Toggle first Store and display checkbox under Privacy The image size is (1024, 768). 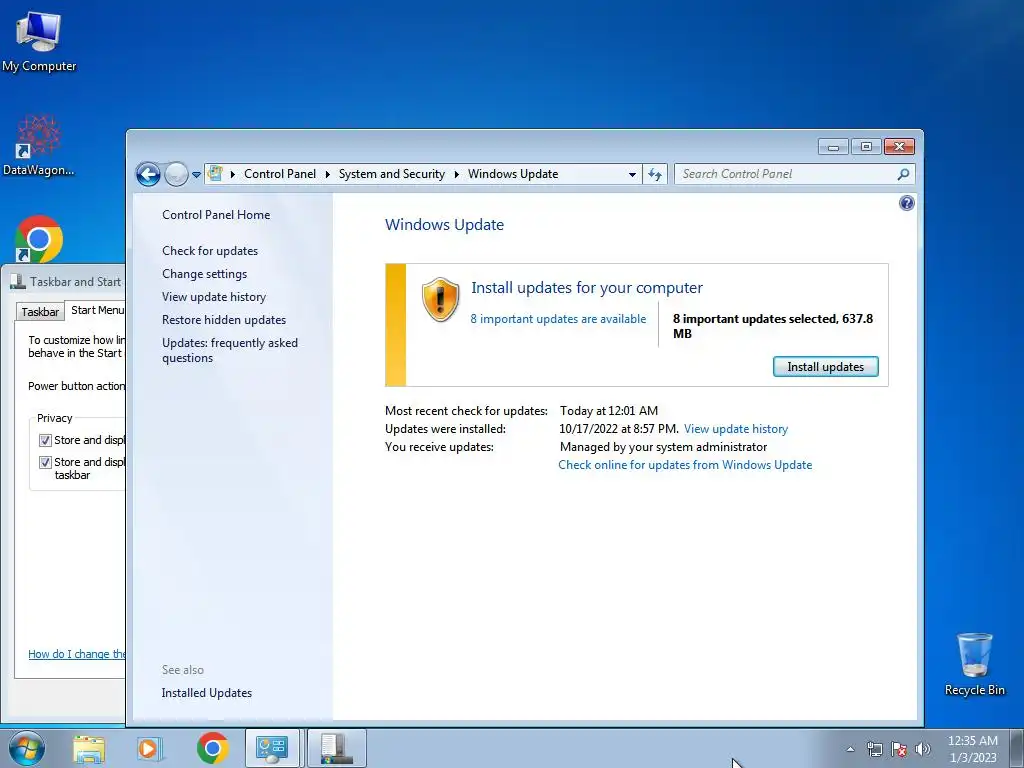point(45,440)
